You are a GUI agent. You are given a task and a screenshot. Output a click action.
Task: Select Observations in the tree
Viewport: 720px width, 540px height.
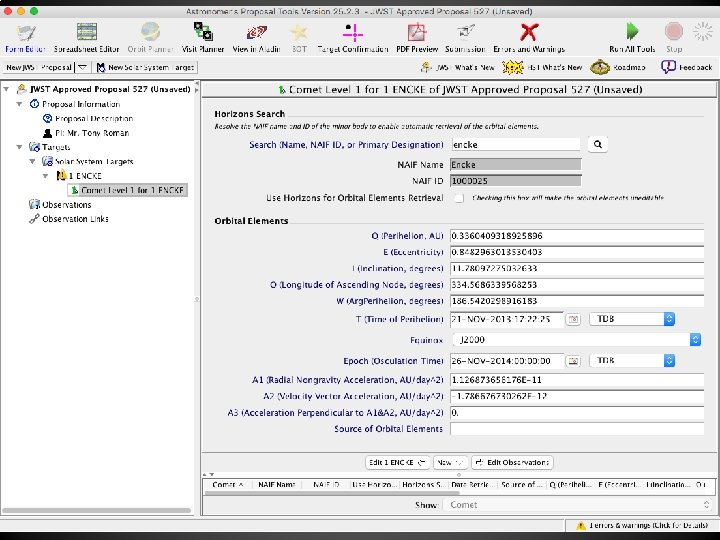60,205
